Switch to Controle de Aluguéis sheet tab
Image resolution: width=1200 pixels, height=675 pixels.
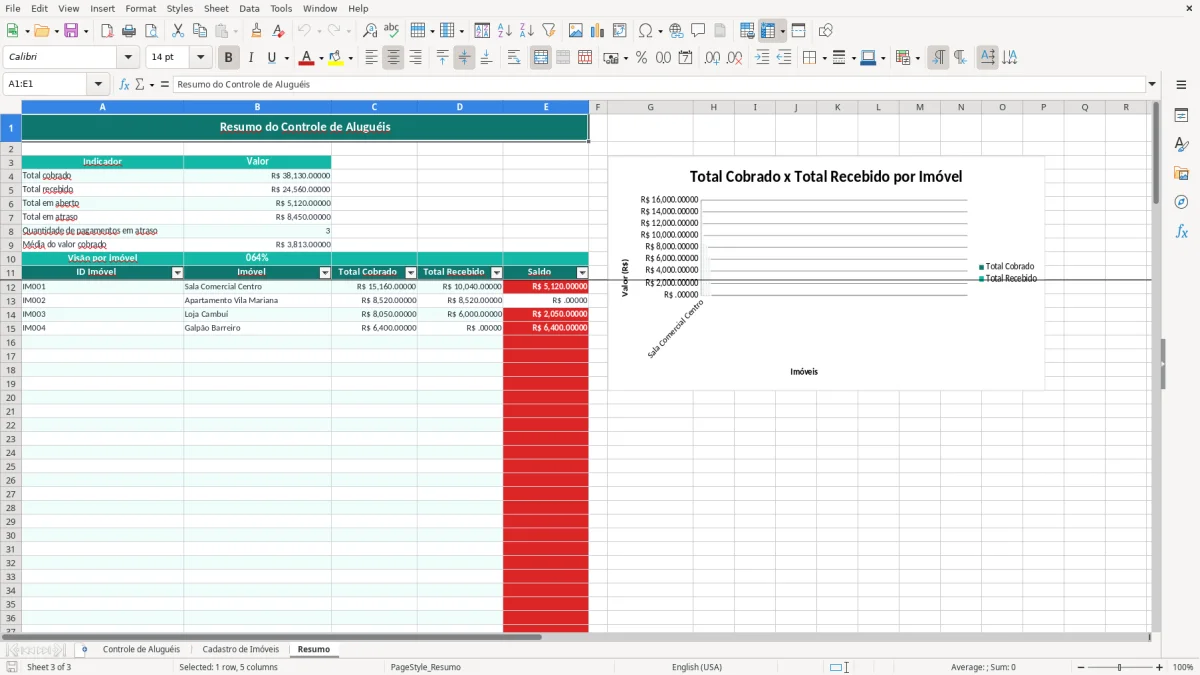(141, 649)
